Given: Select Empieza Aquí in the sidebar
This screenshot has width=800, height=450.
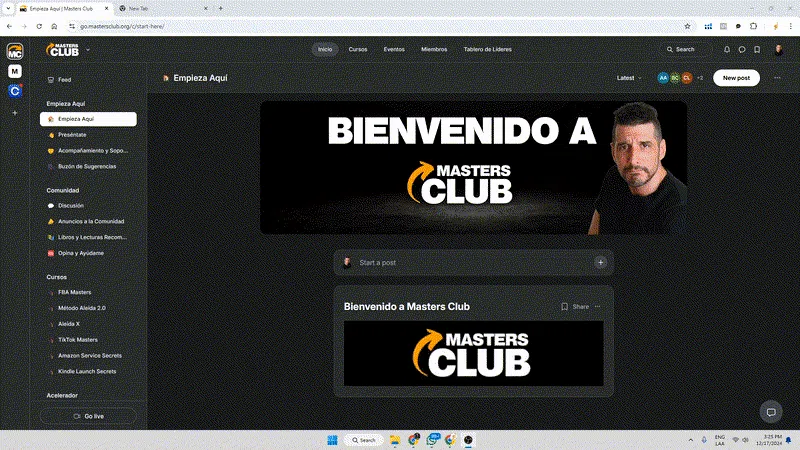Looking at the screenshot, I should click(88, 119).
